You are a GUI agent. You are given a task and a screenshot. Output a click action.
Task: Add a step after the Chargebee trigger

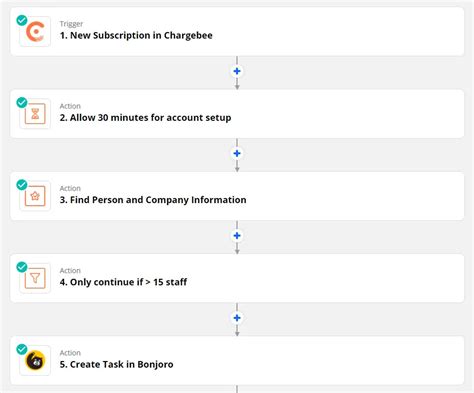click(237, 71)
